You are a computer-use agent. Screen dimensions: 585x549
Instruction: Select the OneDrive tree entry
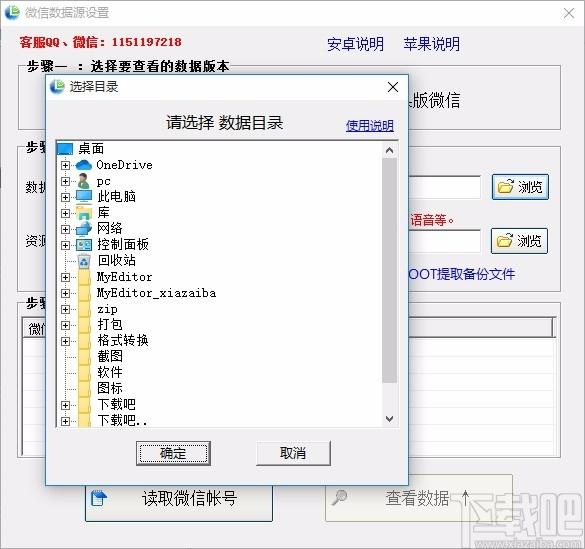125,165
